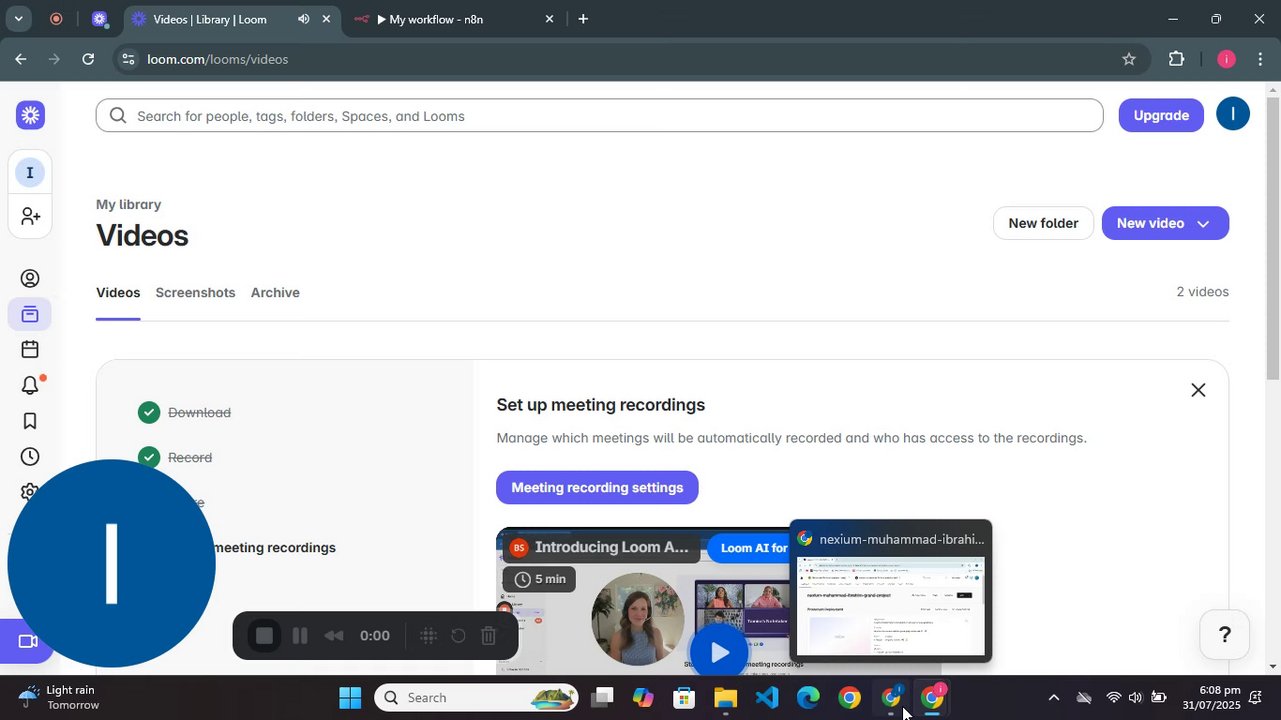Screen dimensions: 1281x720
Task: Open the invite teammates icon
Action: (x=30, y=216)
